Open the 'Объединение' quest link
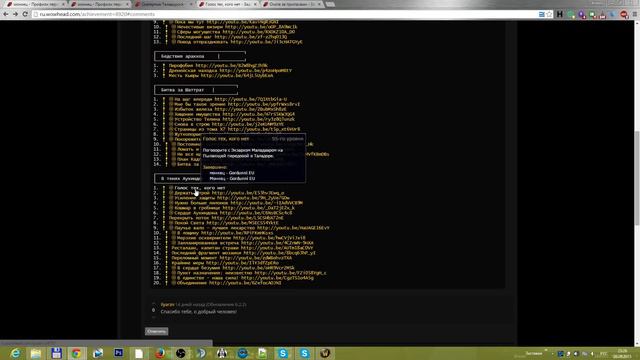Image resolution: width=640 pixels, height=360 pixels. pos(192,283)
